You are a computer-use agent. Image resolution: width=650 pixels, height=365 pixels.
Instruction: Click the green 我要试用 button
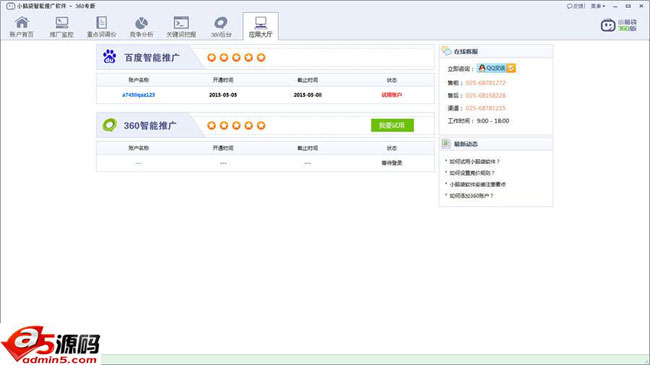392,125
